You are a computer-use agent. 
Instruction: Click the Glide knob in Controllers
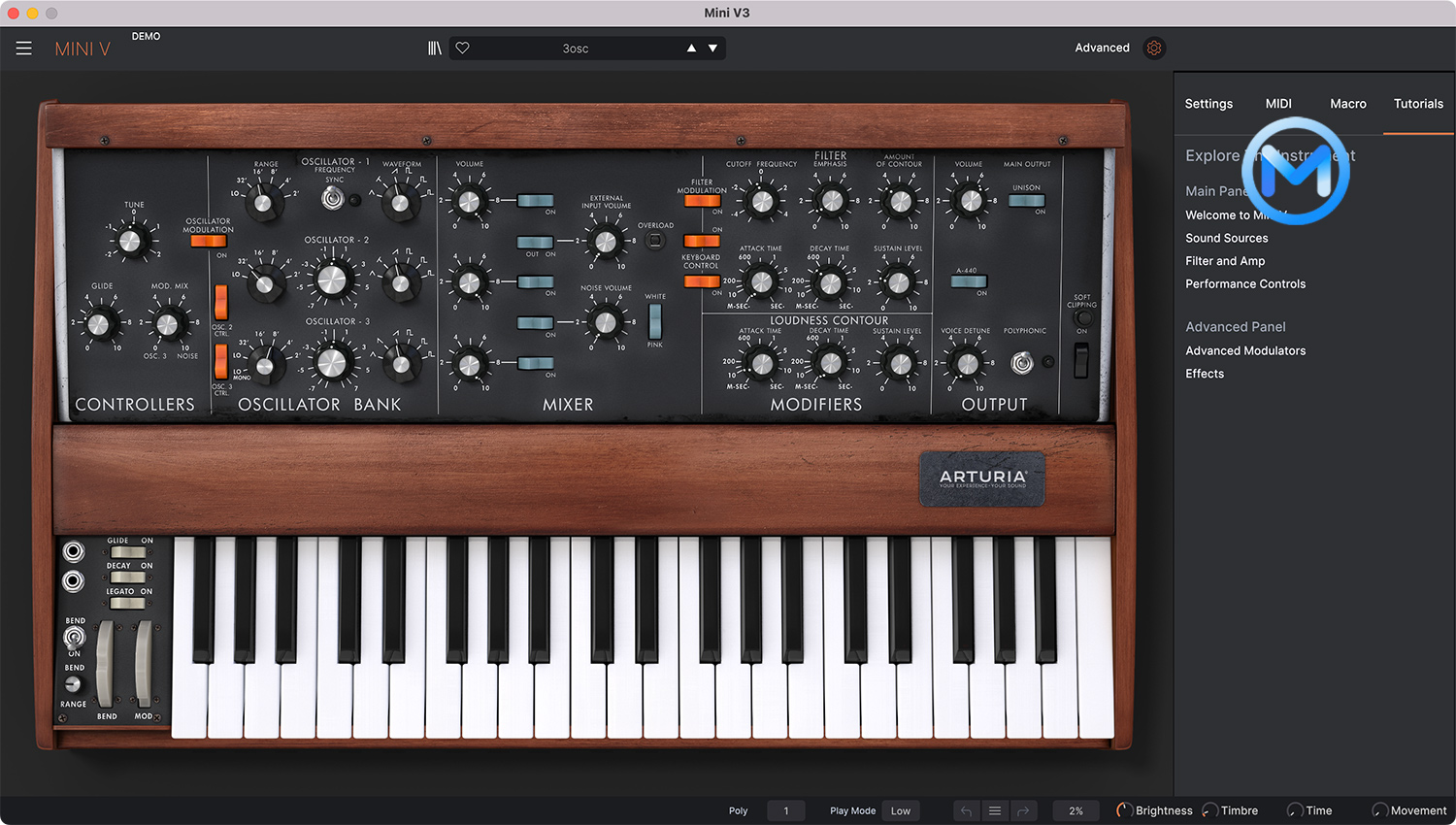(99, 324)
